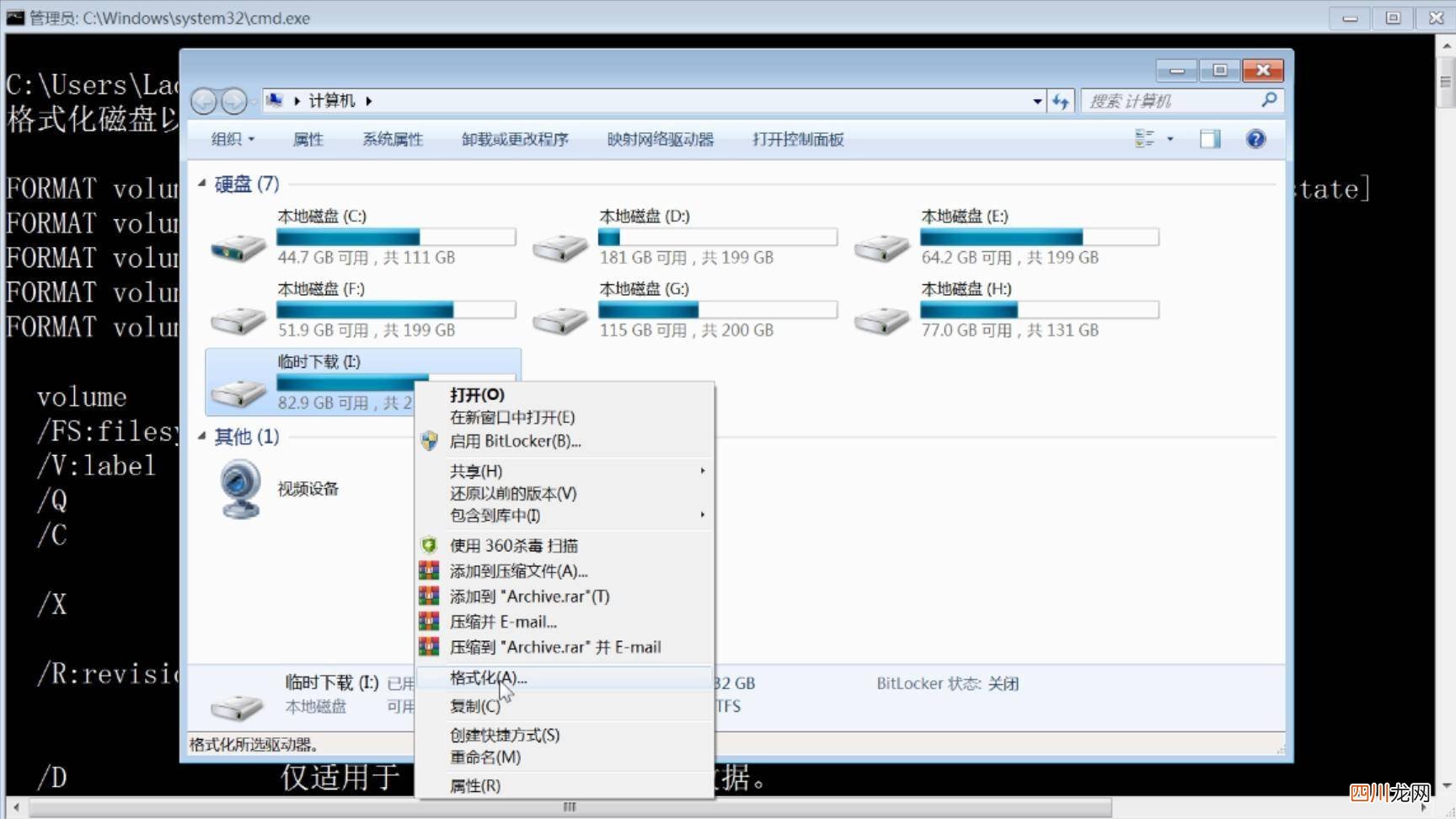Expand the 包含到库中(I) submenu arrow
The image size is (1456, 819).
coord(702,514)
